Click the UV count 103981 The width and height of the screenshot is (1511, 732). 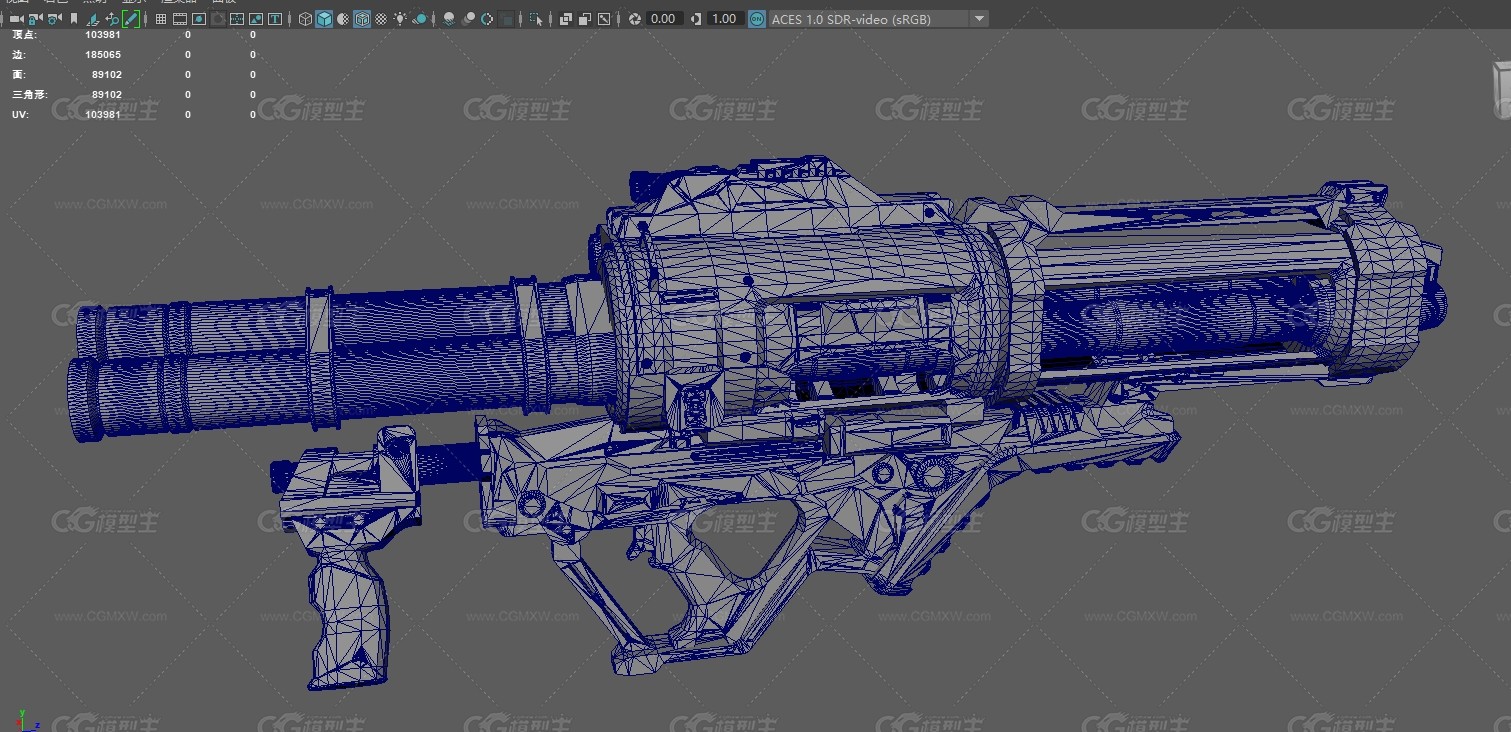click(103, 115)
